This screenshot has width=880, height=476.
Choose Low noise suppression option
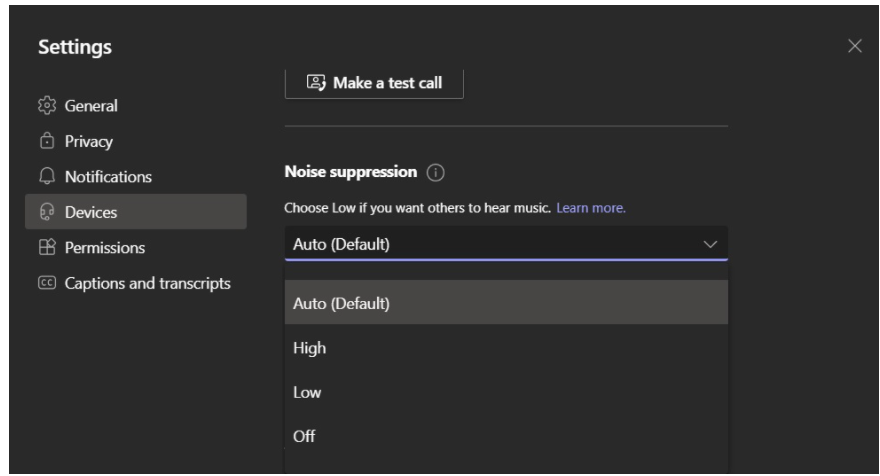tap(506, 392)
